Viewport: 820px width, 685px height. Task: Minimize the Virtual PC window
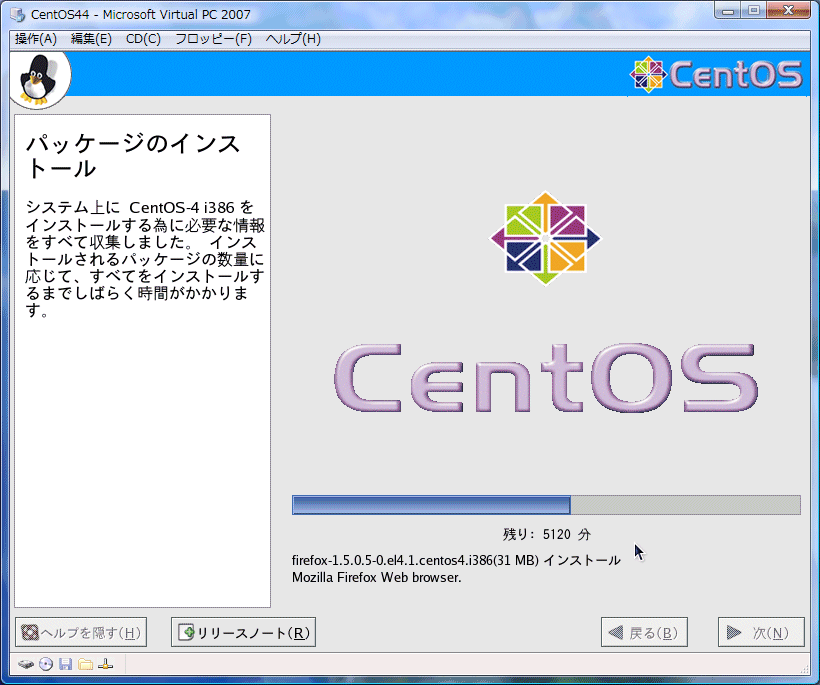(727, 10)
